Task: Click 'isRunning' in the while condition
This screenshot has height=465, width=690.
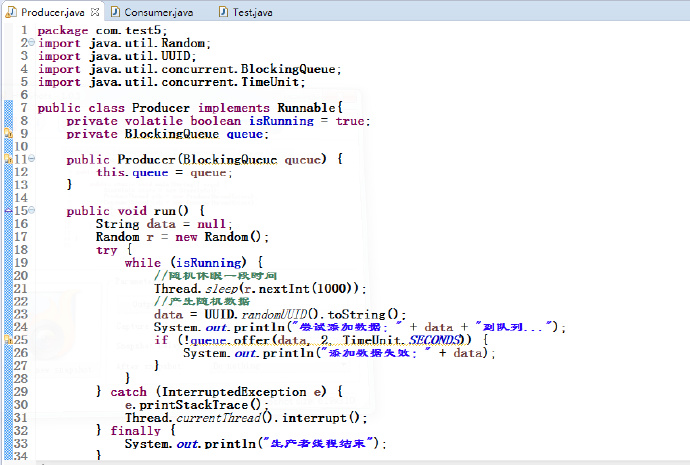Action: click(209, 263)
